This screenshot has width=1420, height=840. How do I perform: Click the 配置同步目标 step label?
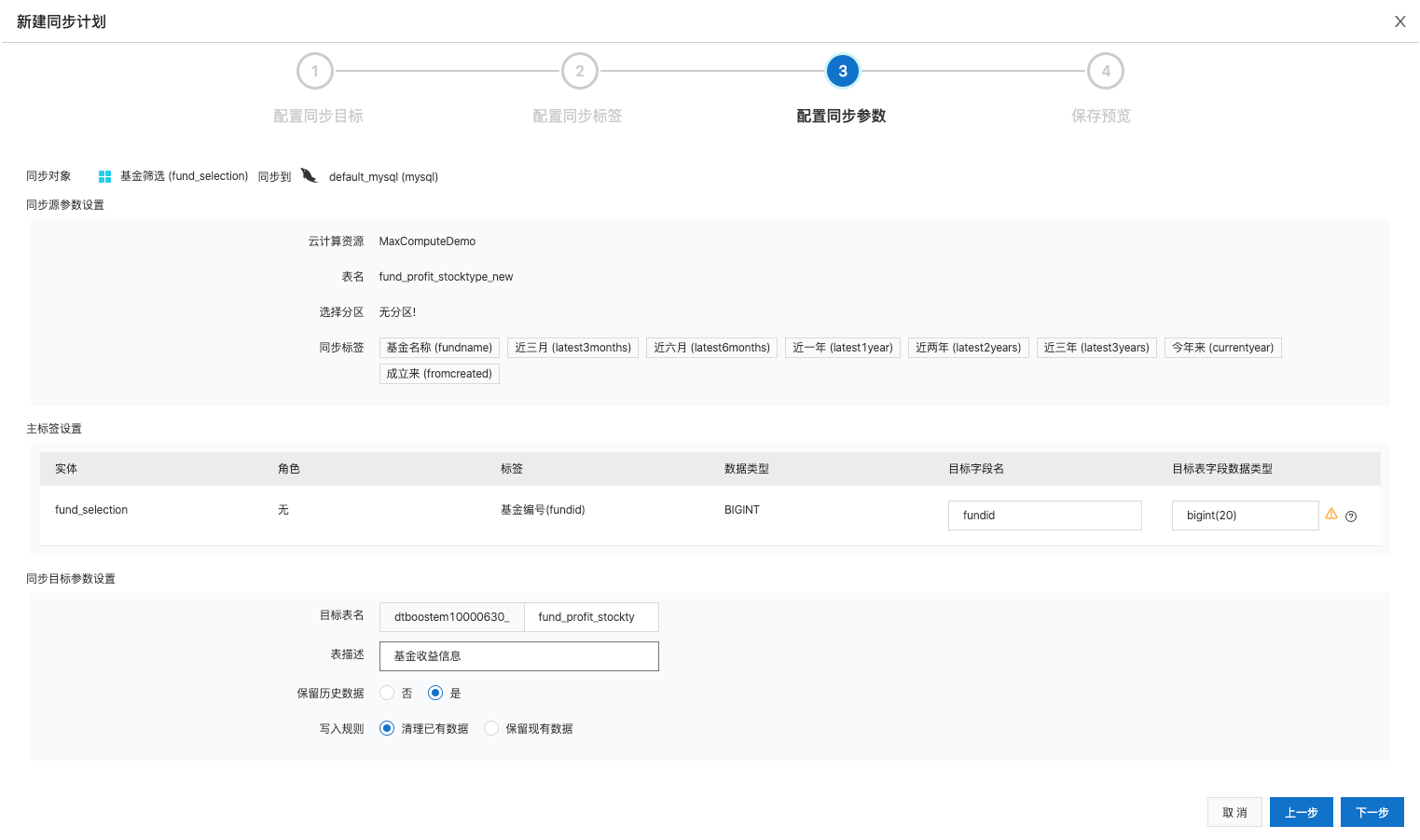318,116
